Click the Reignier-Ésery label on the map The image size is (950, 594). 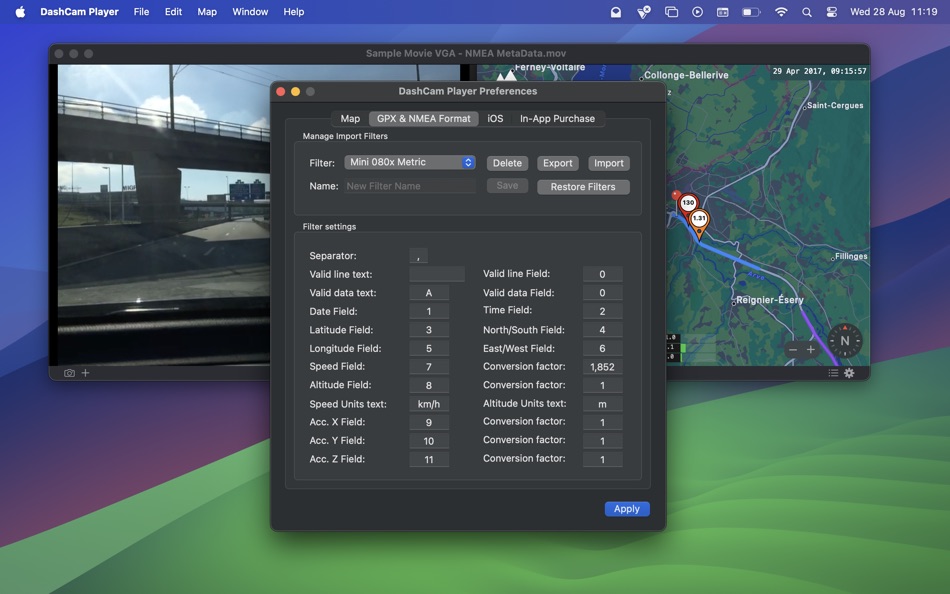pyautogui.click(x=769, y=300)
